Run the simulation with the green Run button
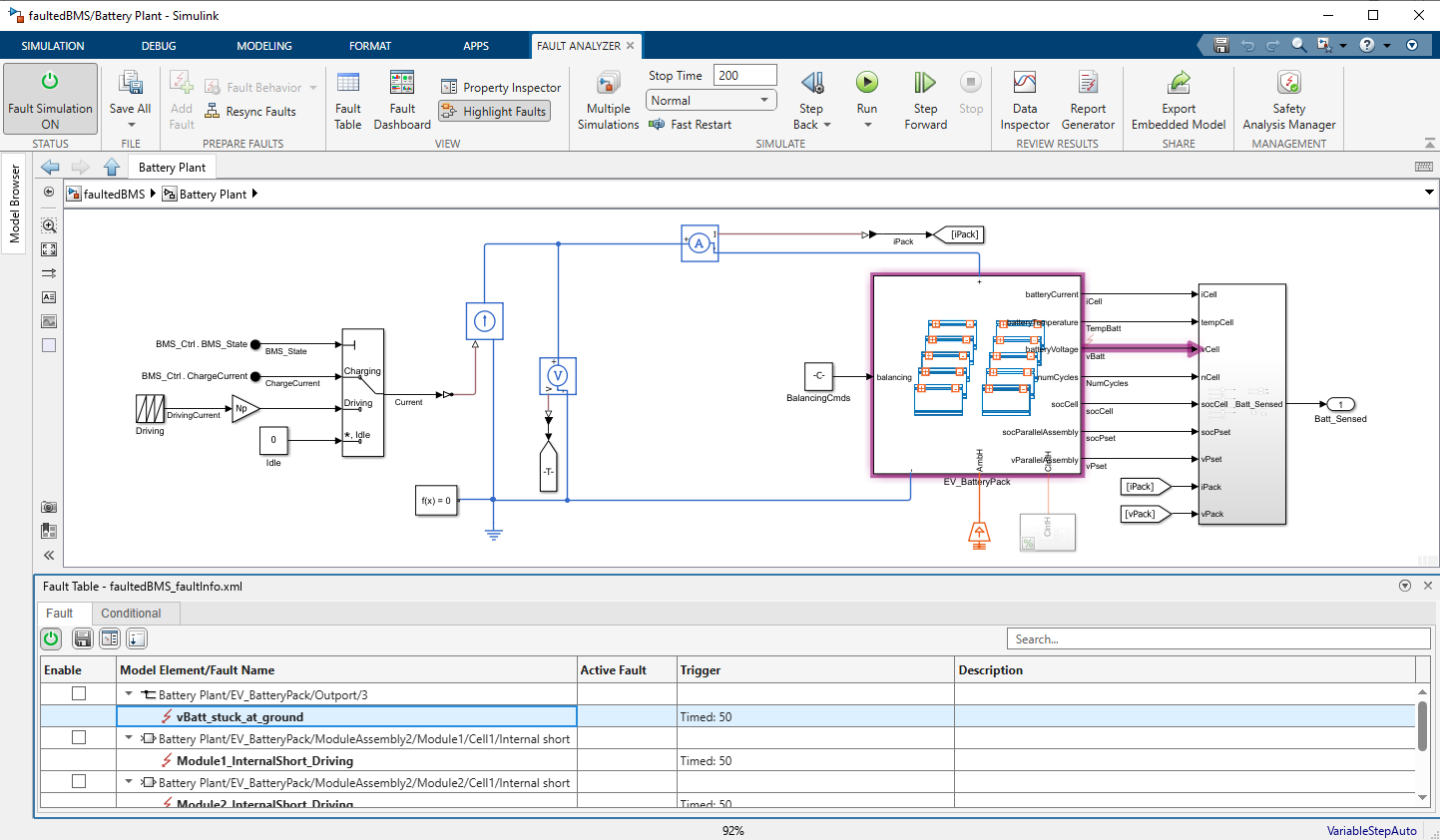 point(867,83)
